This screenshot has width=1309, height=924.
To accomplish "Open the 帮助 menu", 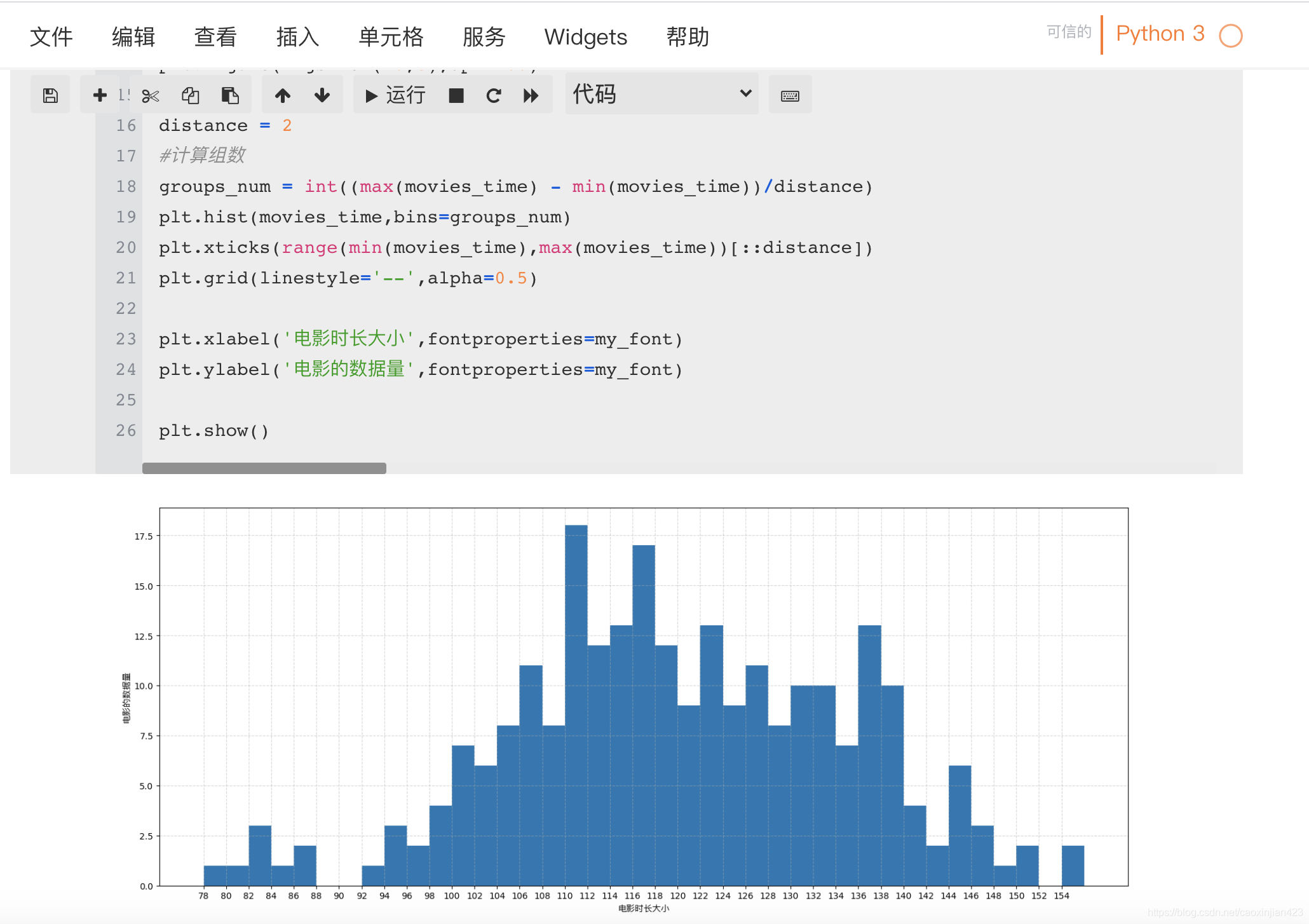I will 687,37.
